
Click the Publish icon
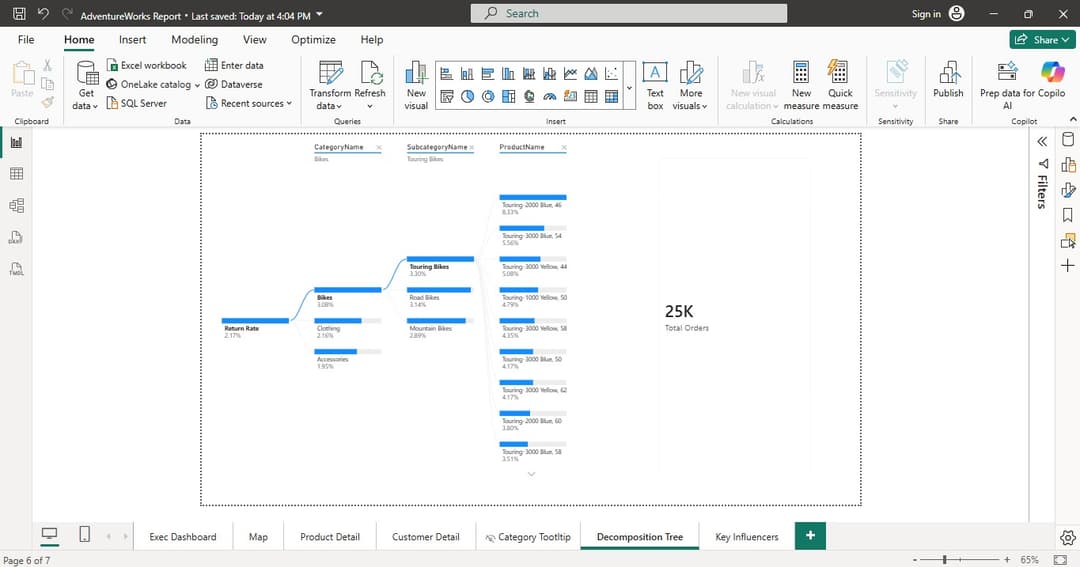pyautogui.click(x=948, y=74)
